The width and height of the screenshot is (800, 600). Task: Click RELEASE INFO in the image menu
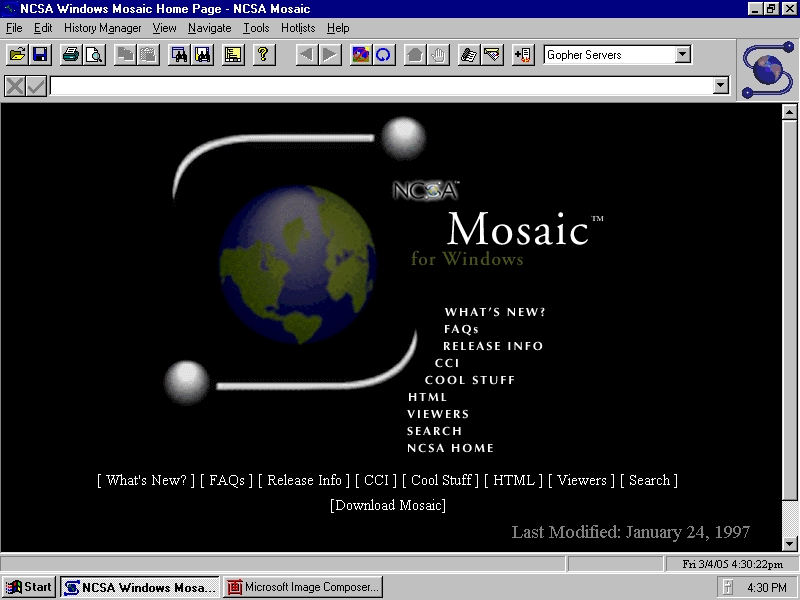[493, 346]
